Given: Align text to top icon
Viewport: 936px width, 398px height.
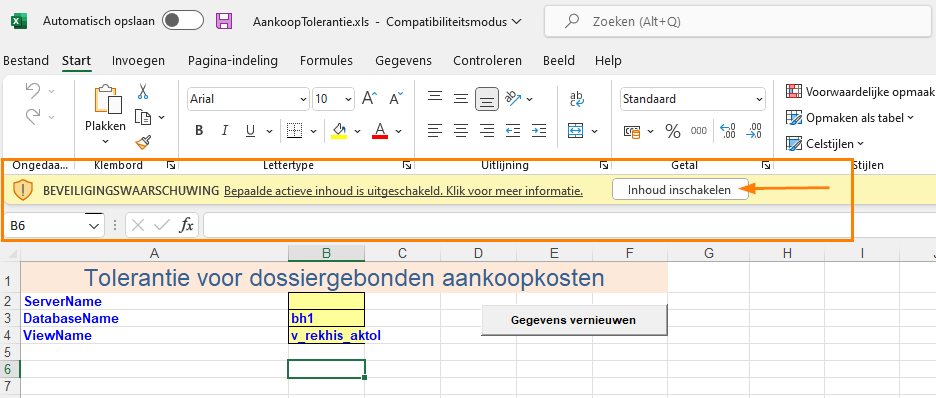Looking at the screenshot, I should tap(435, 98).
